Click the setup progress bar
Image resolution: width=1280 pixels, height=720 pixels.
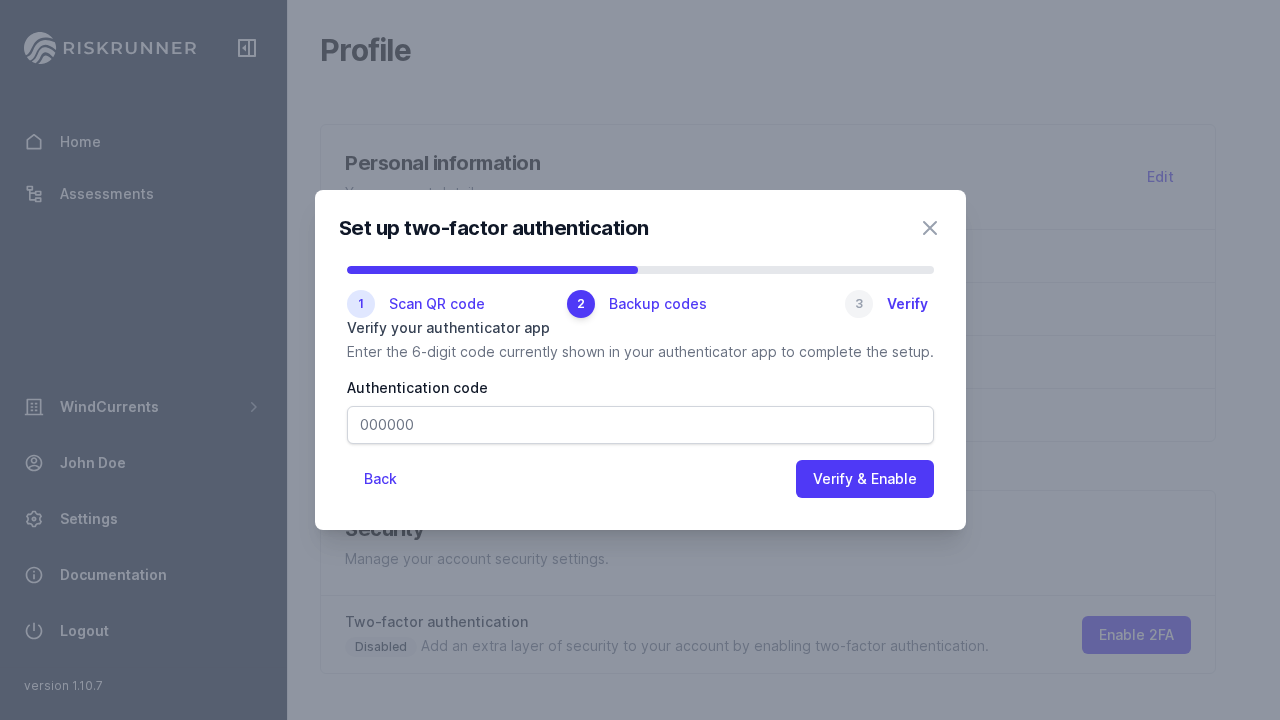[x=640, y=270]
